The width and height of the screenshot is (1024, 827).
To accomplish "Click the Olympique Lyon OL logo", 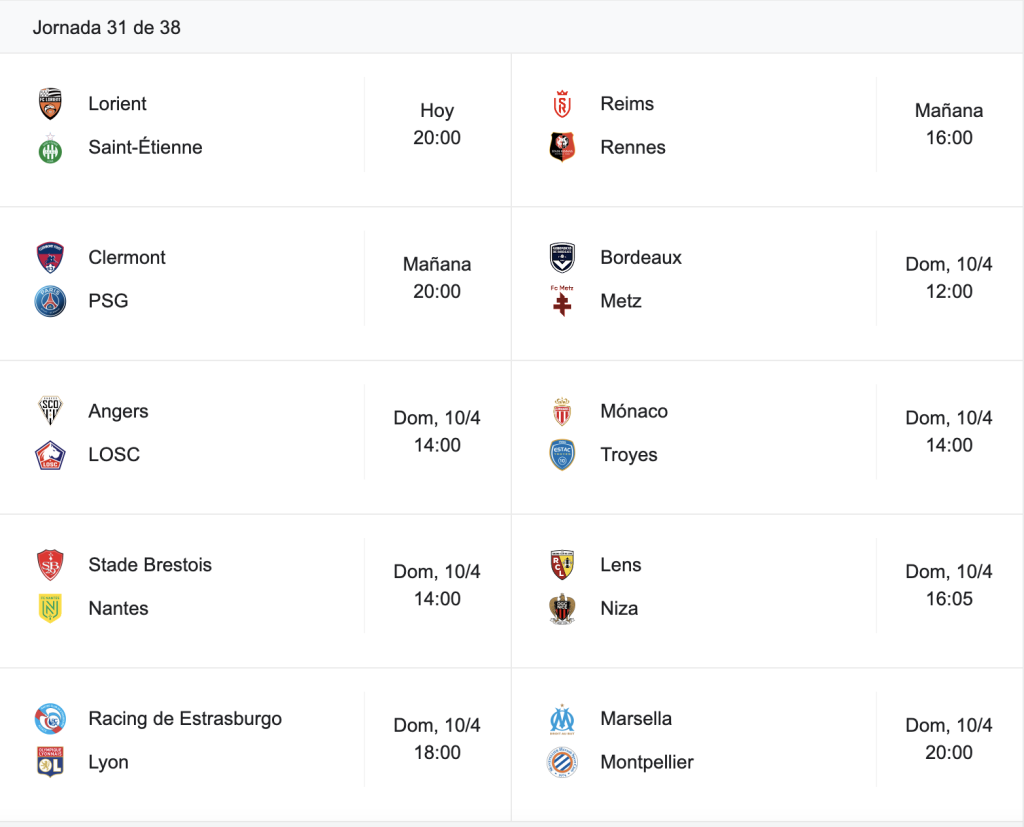I will (50, 762).
